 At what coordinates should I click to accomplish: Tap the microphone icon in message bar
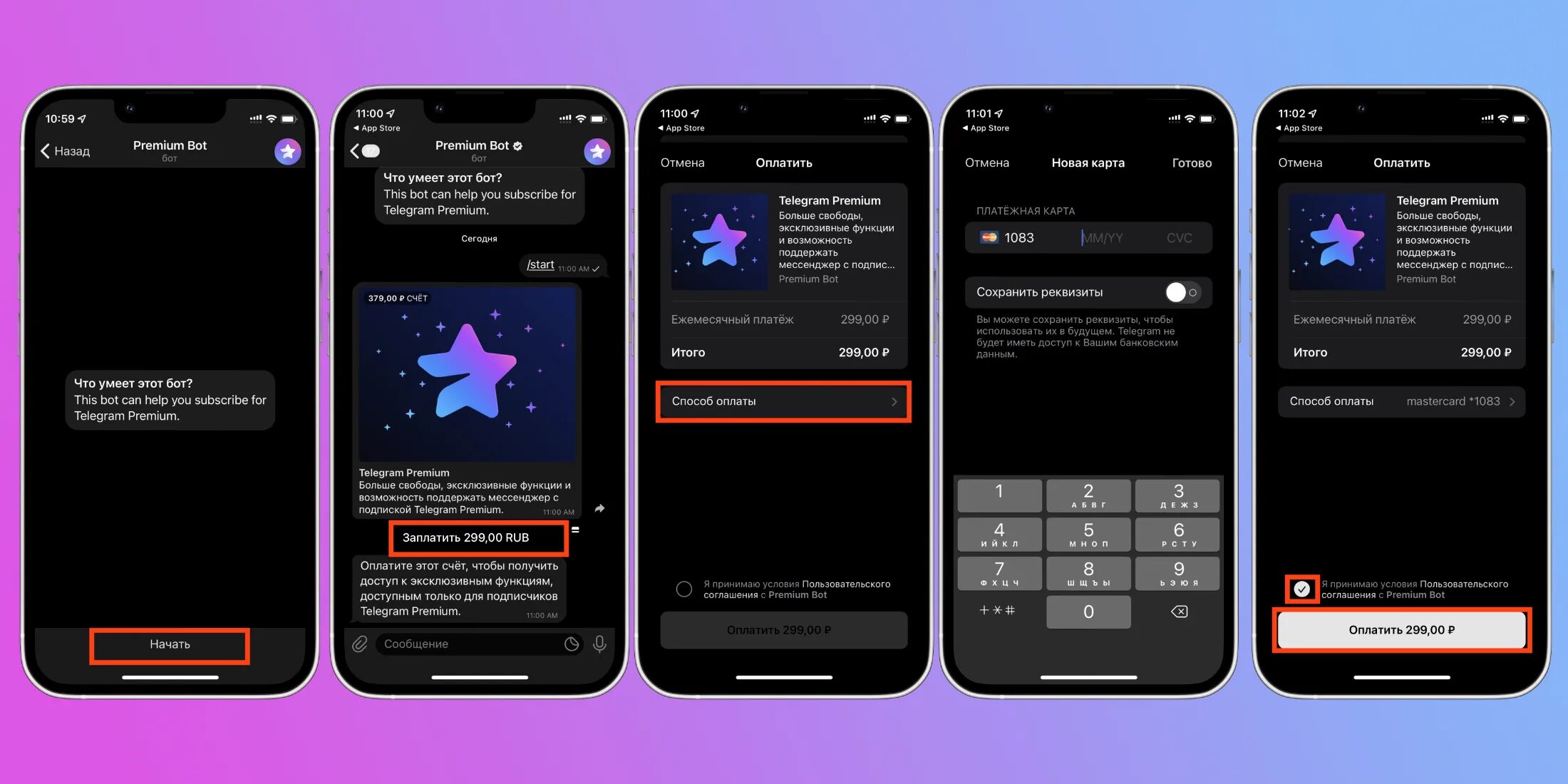point(605,644)
